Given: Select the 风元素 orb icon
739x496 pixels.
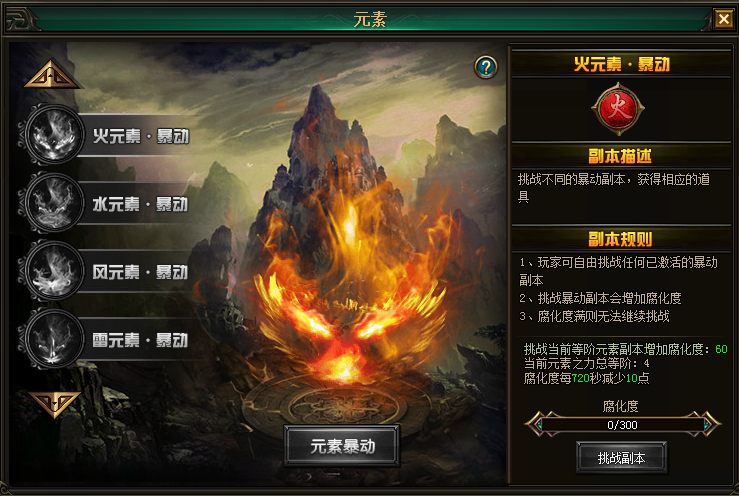Looking at the screenshot, I should [54, 270].
